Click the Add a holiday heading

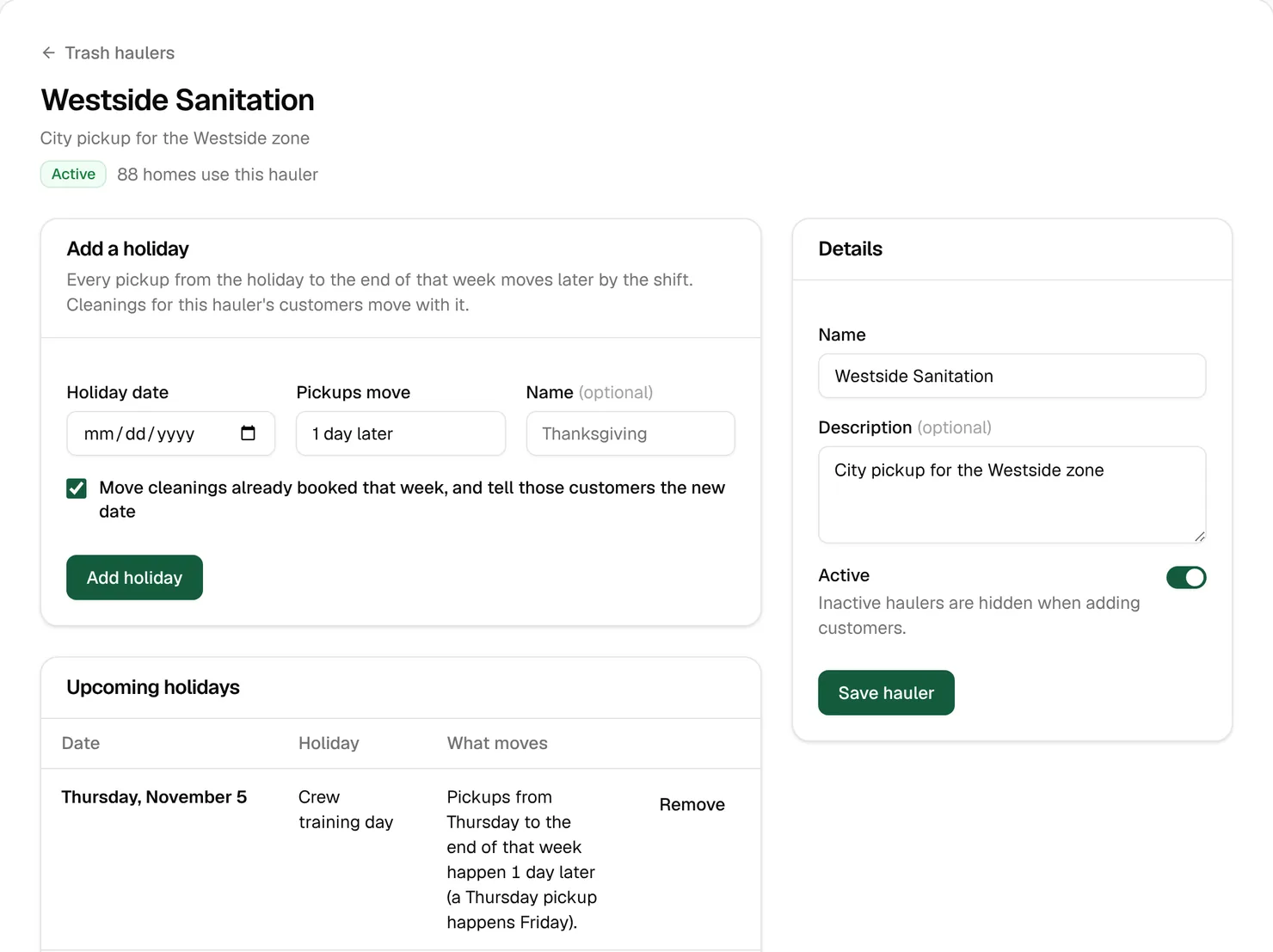(128, 249)
